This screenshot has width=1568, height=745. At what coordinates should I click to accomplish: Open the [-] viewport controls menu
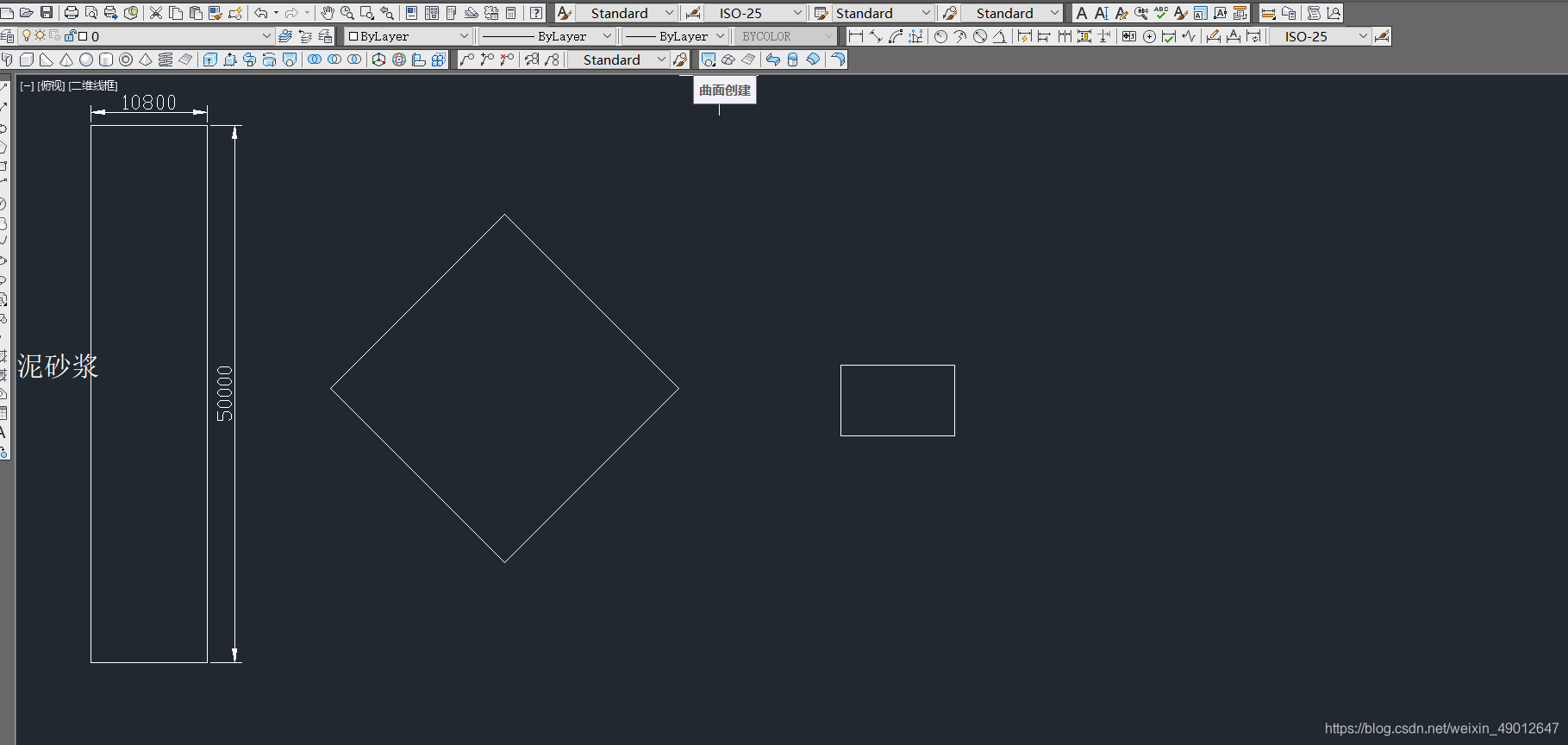[27, 85]
